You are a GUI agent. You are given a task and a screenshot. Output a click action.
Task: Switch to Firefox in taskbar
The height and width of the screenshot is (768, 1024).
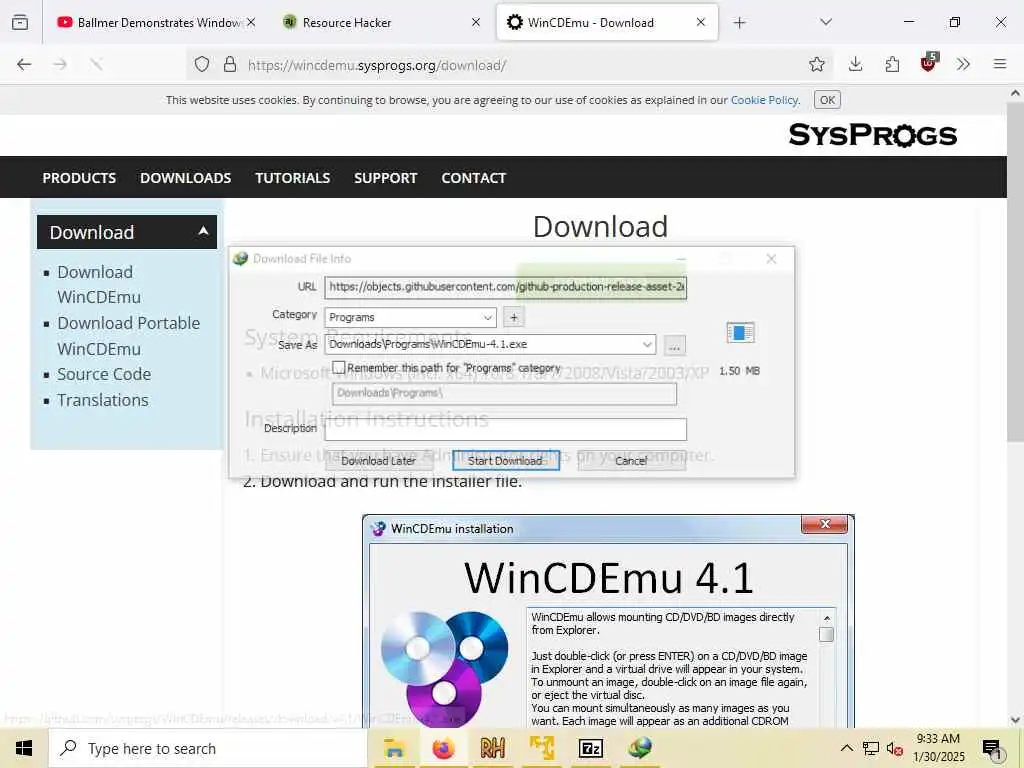[x=443, y=748]
